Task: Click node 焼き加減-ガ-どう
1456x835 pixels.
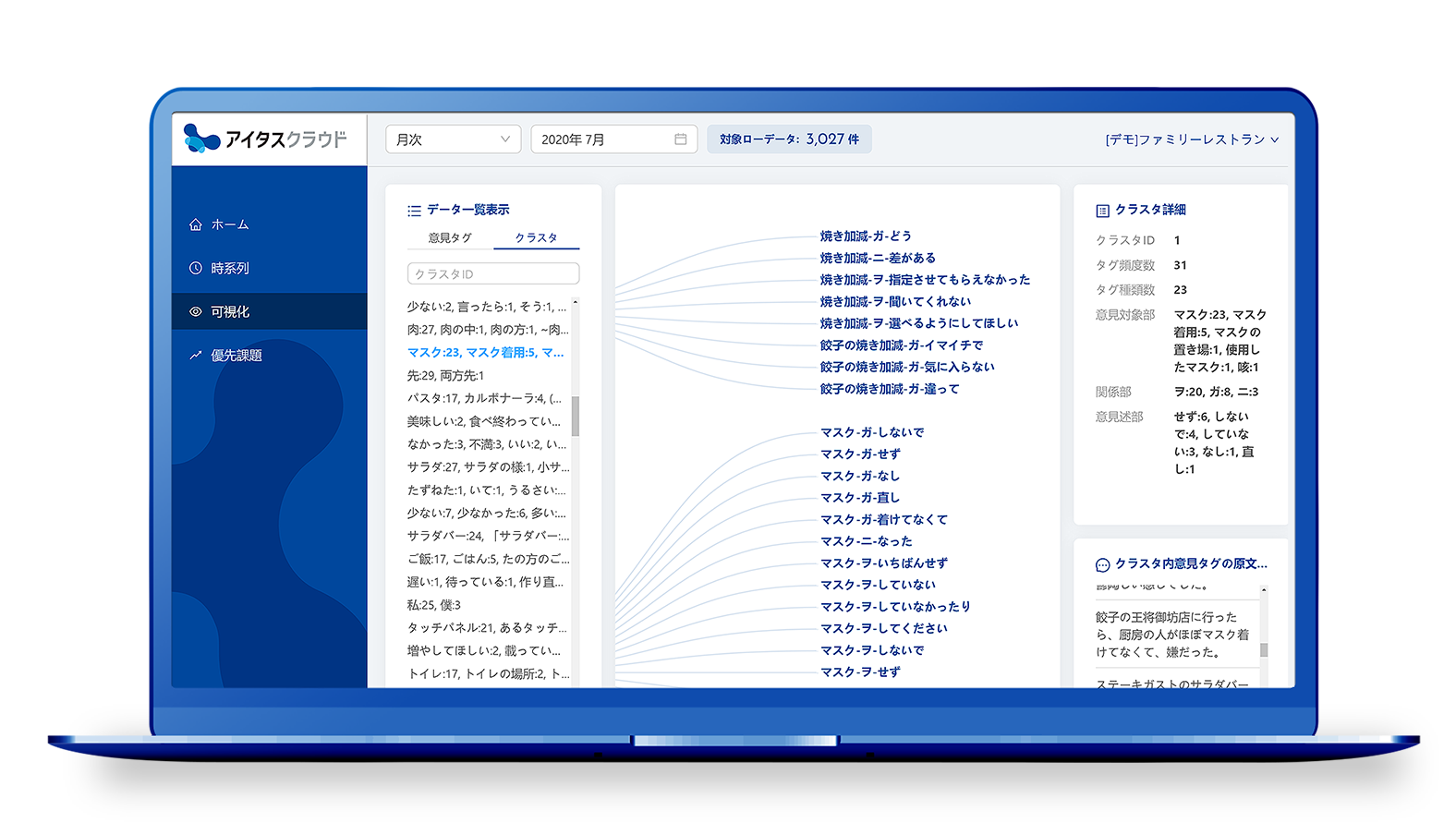Action: (x=866, y=236)
